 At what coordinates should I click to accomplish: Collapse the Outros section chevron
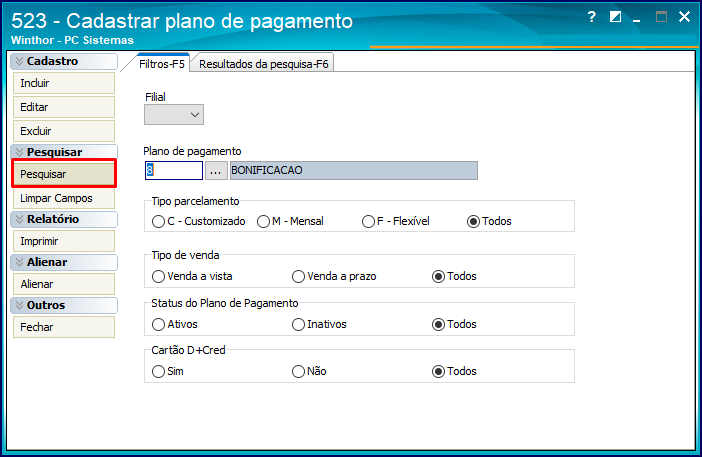coord(19,305)
